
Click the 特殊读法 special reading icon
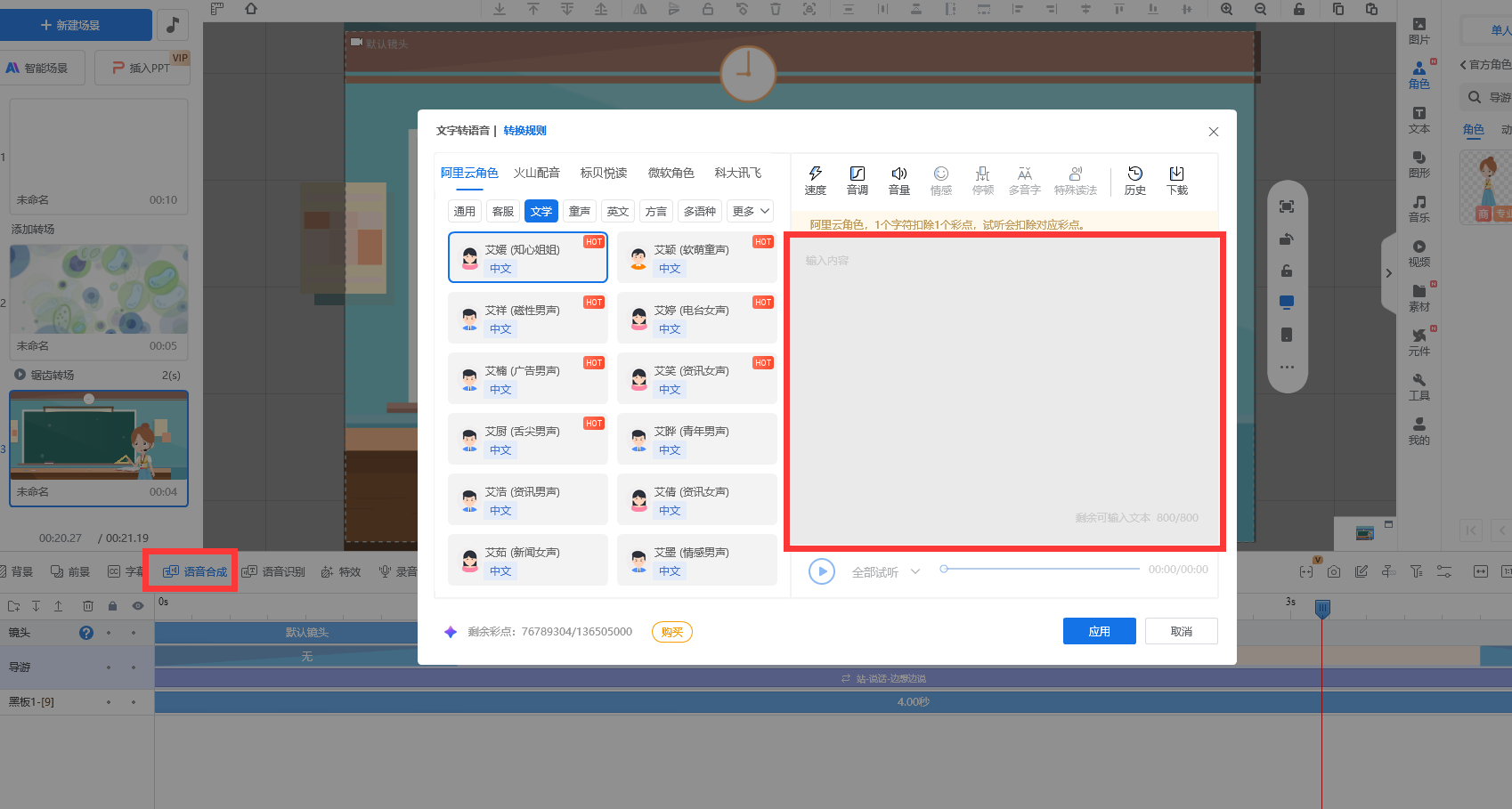(1075, 181)
